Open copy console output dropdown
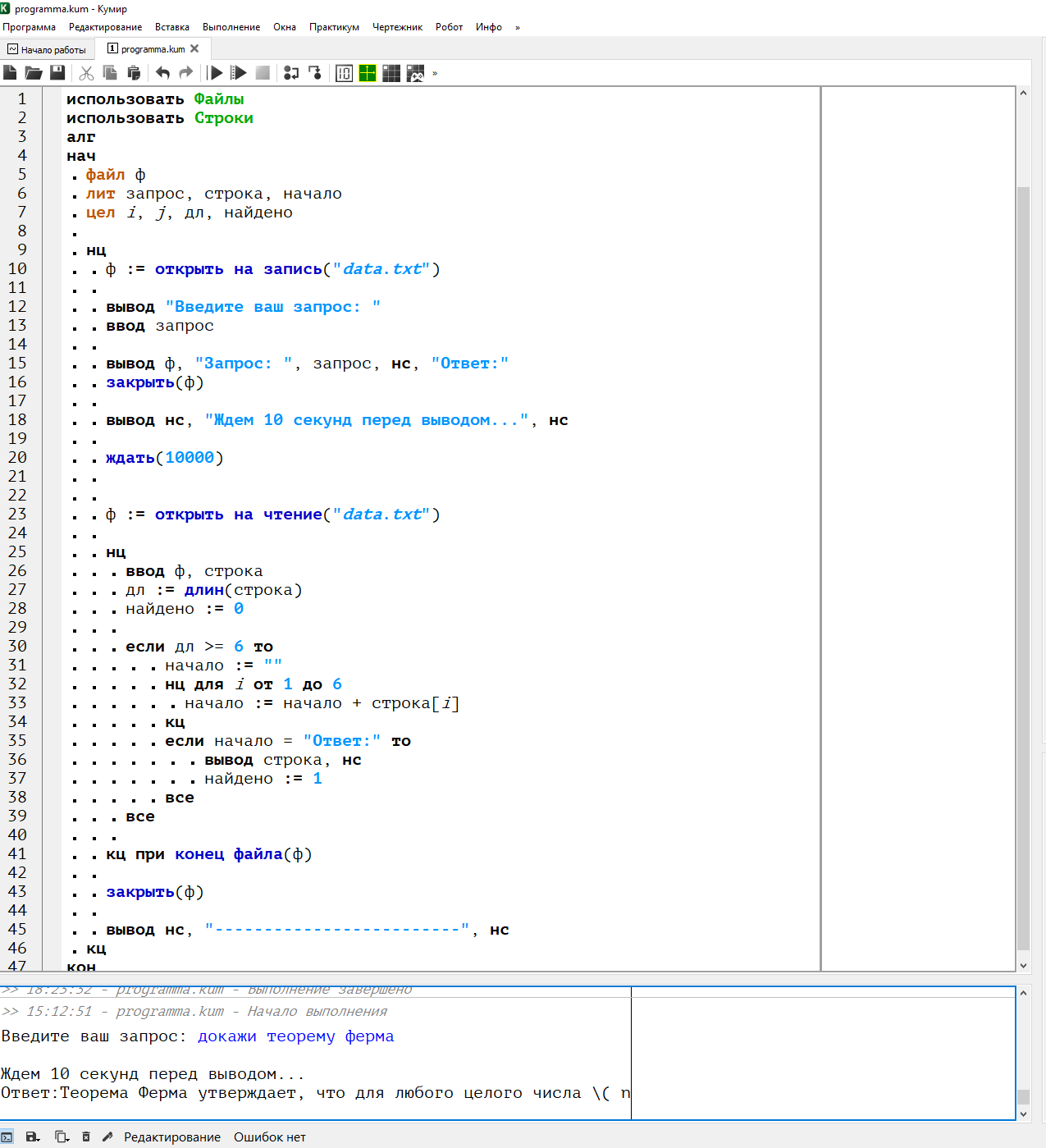1046x1148 pixels. [x=62, y=1137]
